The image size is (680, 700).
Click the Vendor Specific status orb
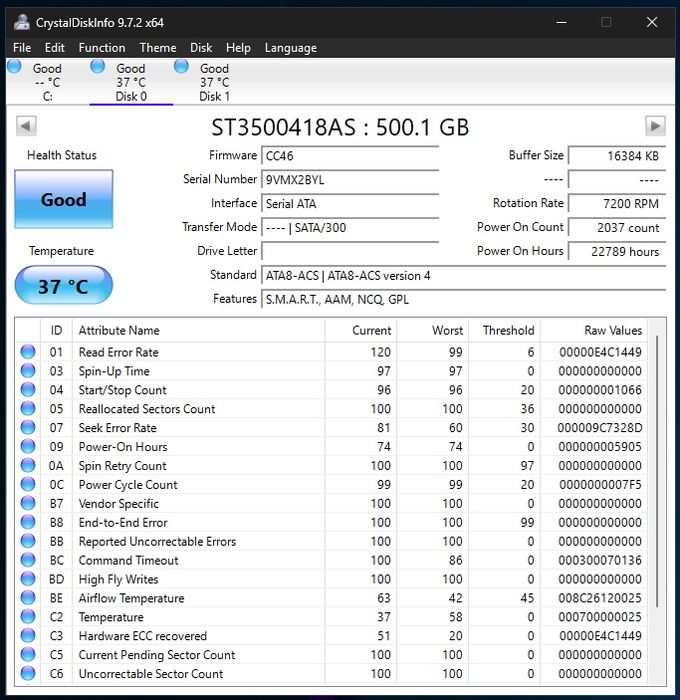pos(28,503)
